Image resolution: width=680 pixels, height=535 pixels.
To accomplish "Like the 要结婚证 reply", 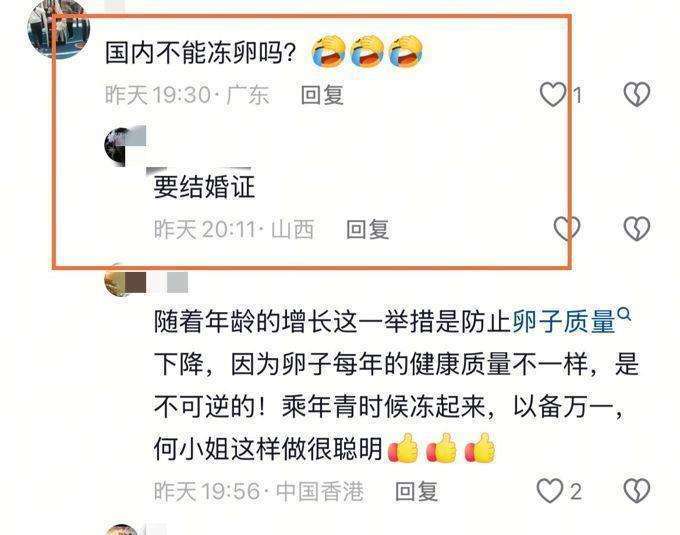I will point(567,228).
